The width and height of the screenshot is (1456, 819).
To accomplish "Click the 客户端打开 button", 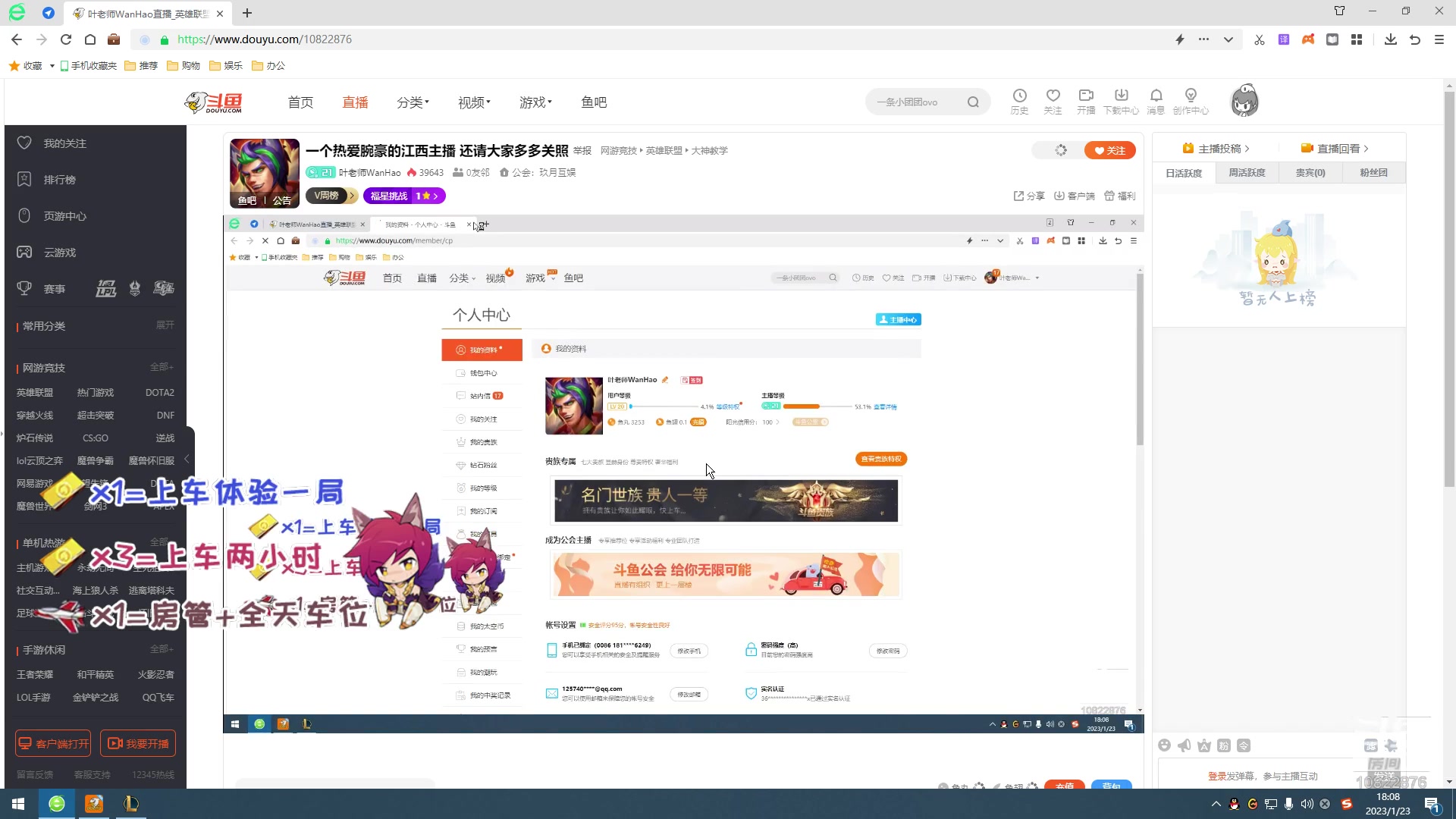I will coord(53,743).
